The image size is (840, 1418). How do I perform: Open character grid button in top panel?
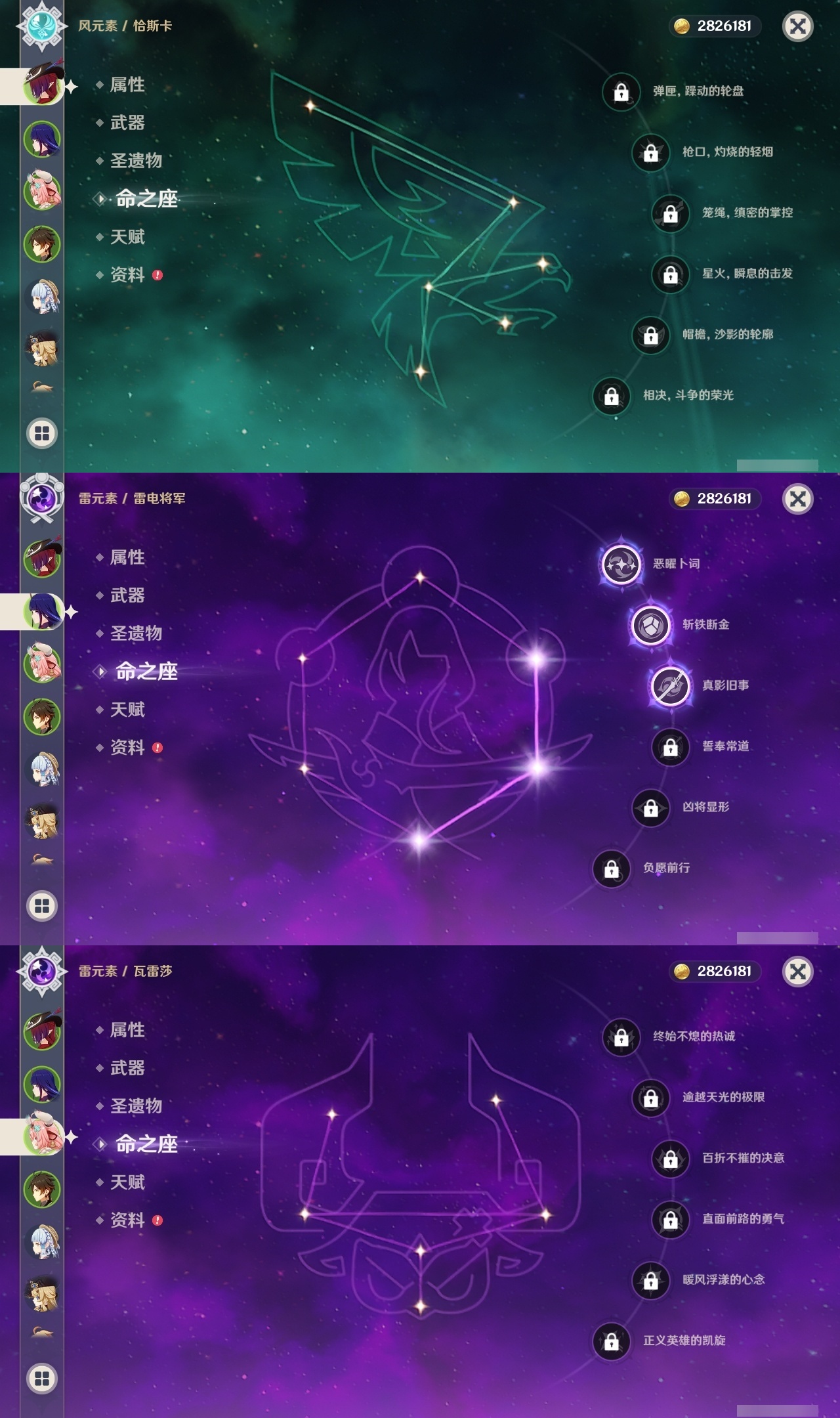click(42, 433)
